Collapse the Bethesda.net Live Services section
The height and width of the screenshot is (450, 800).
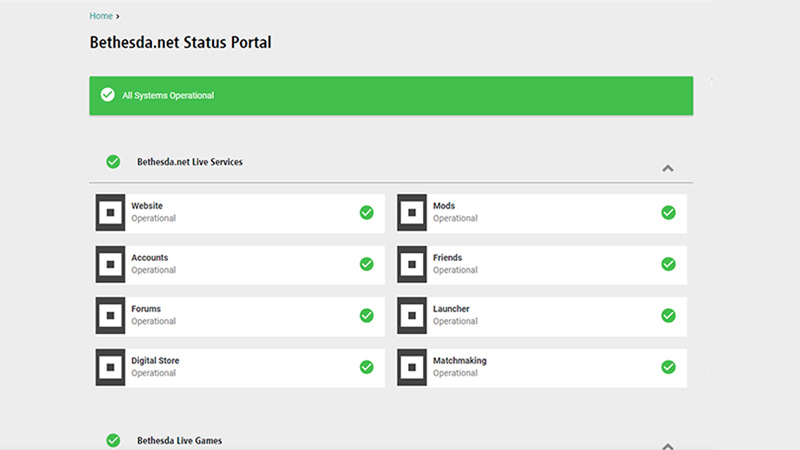(x=668, y=168)
